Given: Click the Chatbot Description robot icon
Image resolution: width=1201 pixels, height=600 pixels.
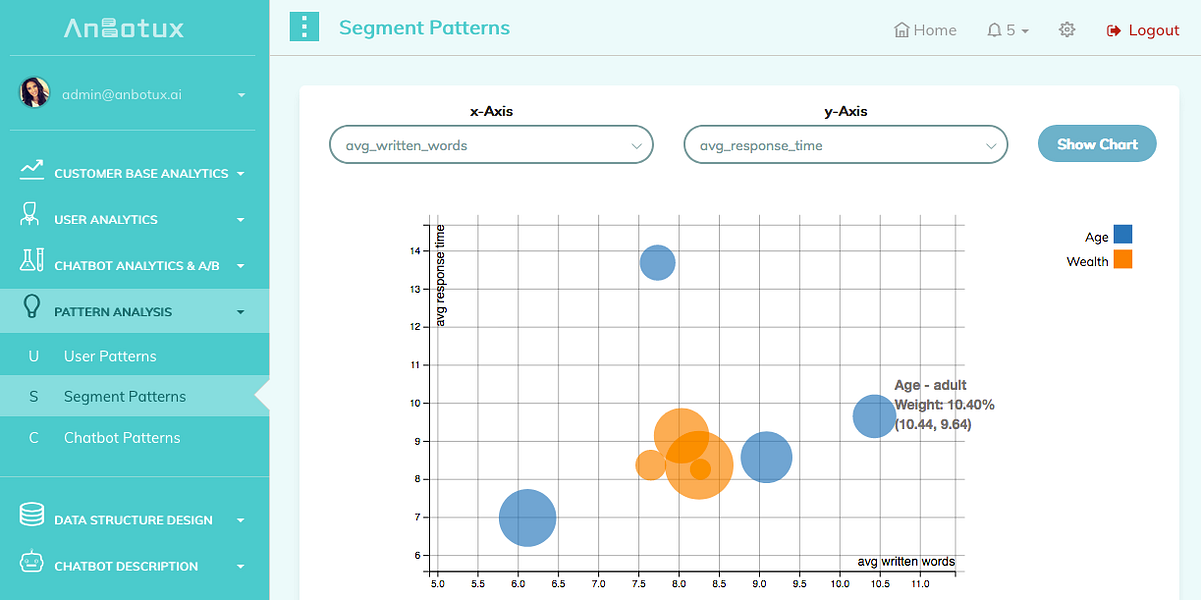Looking at the screenshot, I should 32,561.
